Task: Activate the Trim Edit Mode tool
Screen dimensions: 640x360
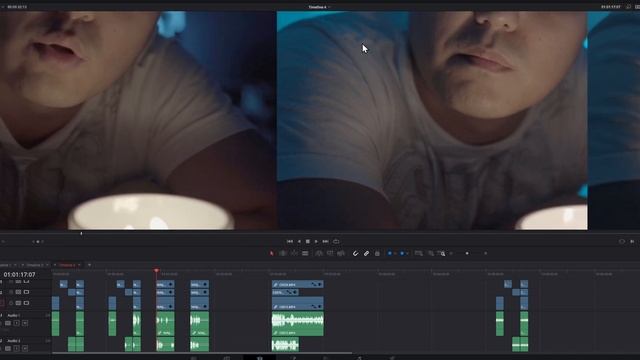Action: click(283, 253)
